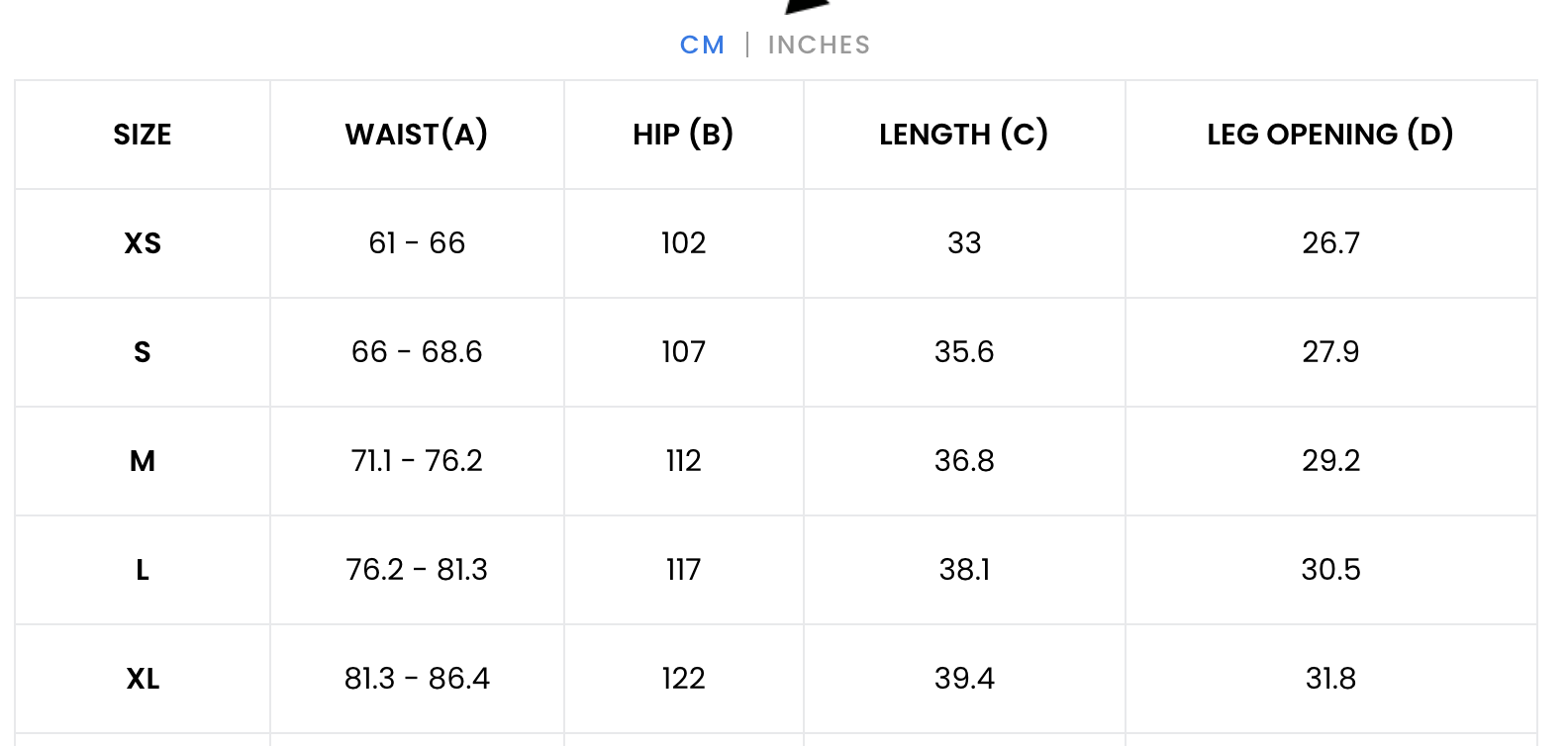Click the LENGTH (C) column header
The width and height of the screenshot is (1568, 746).
pos(963,135)
